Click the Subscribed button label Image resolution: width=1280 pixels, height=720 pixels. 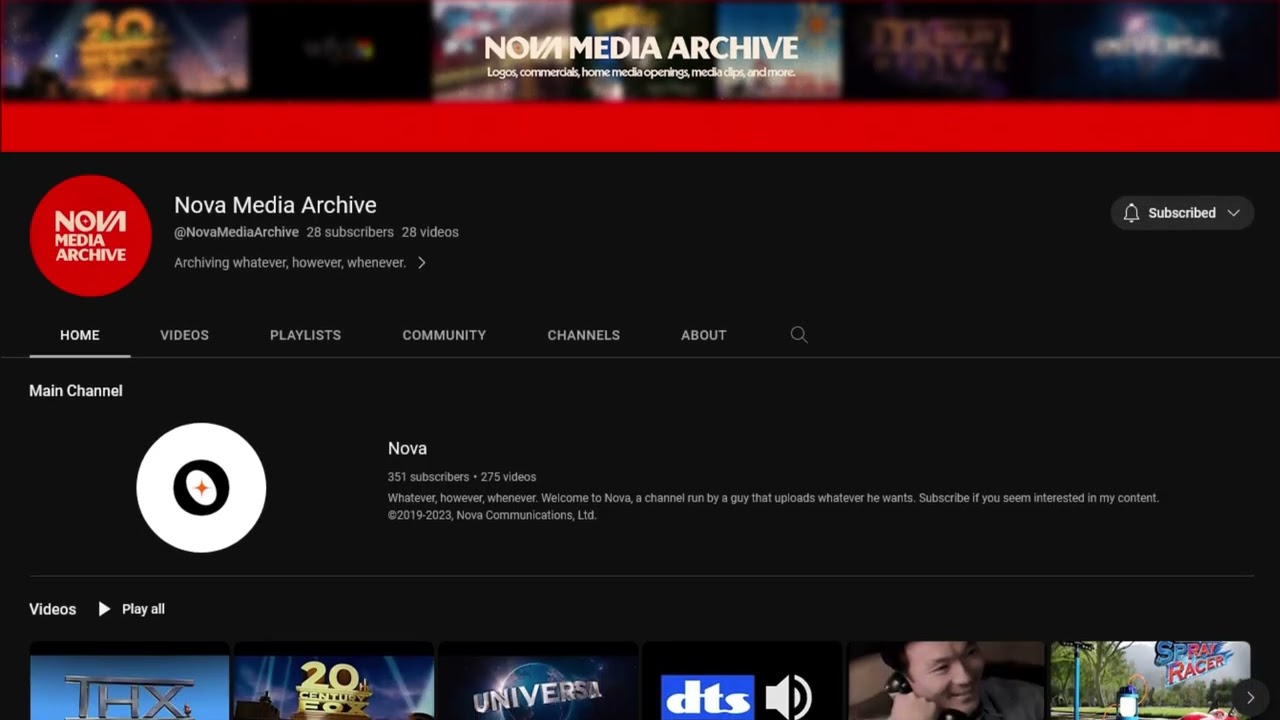(1181, 213)
